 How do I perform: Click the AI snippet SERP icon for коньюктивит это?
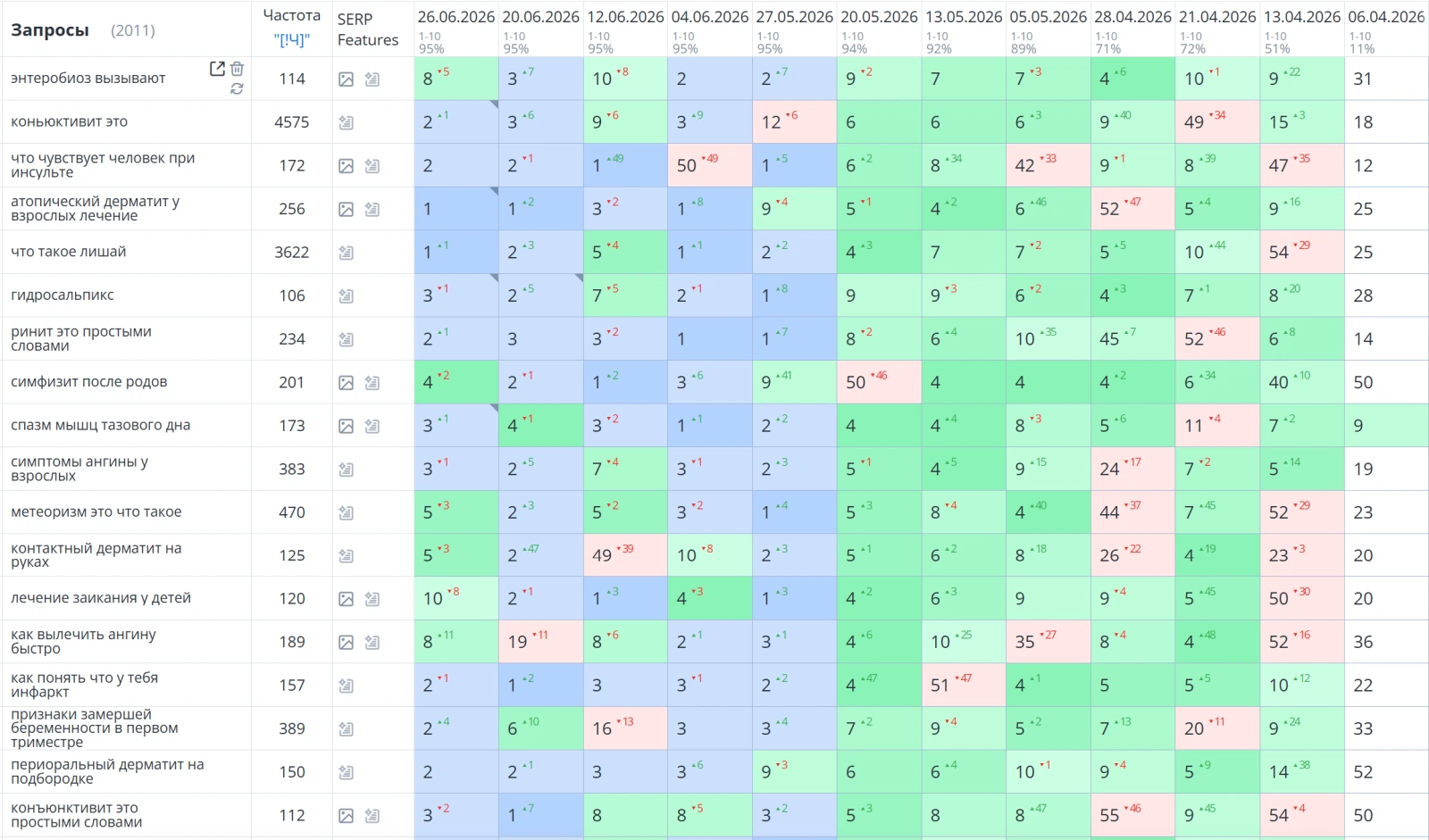tap(347, 123)
